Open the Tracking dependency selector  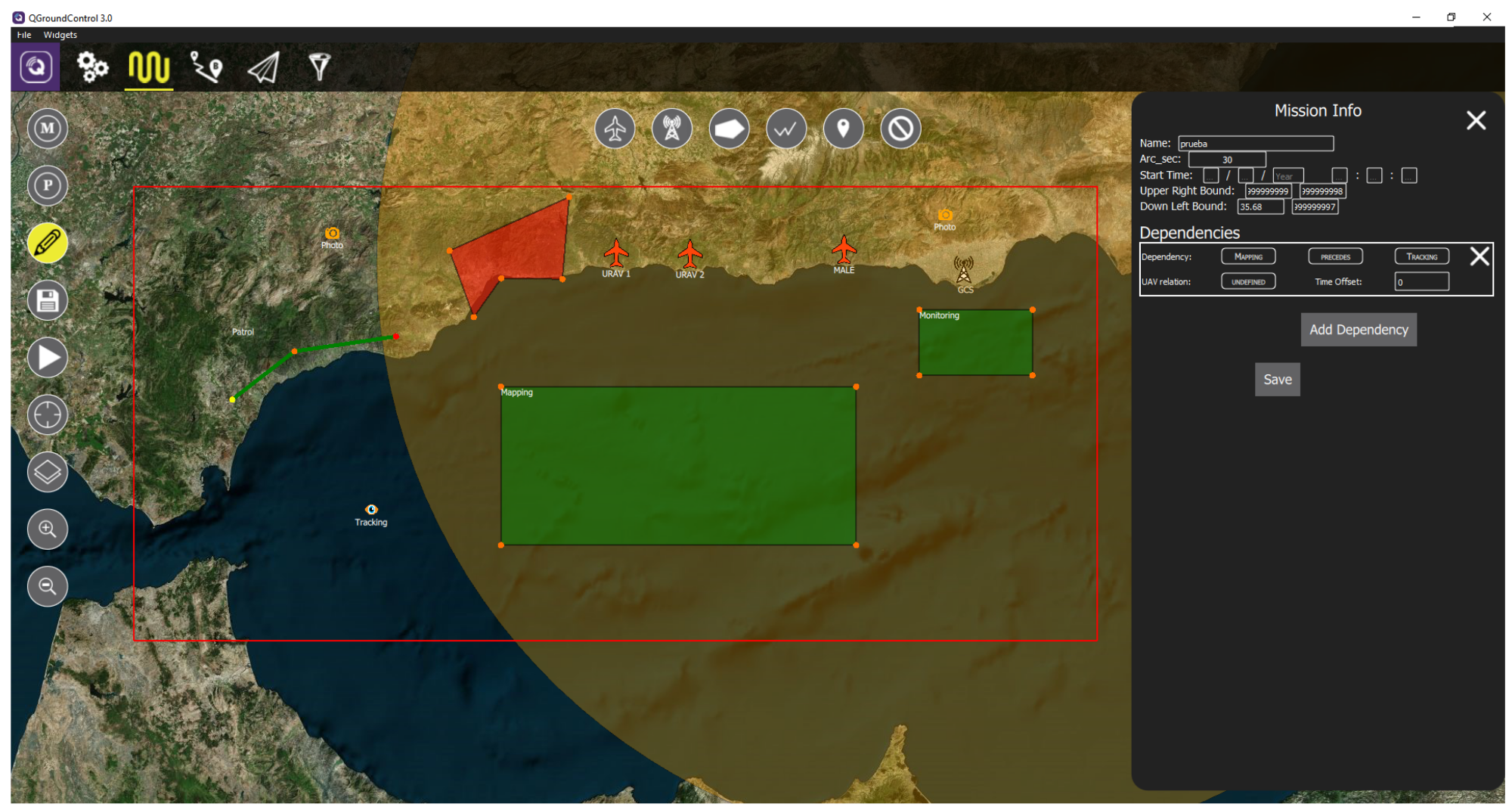click(1421, 256)
